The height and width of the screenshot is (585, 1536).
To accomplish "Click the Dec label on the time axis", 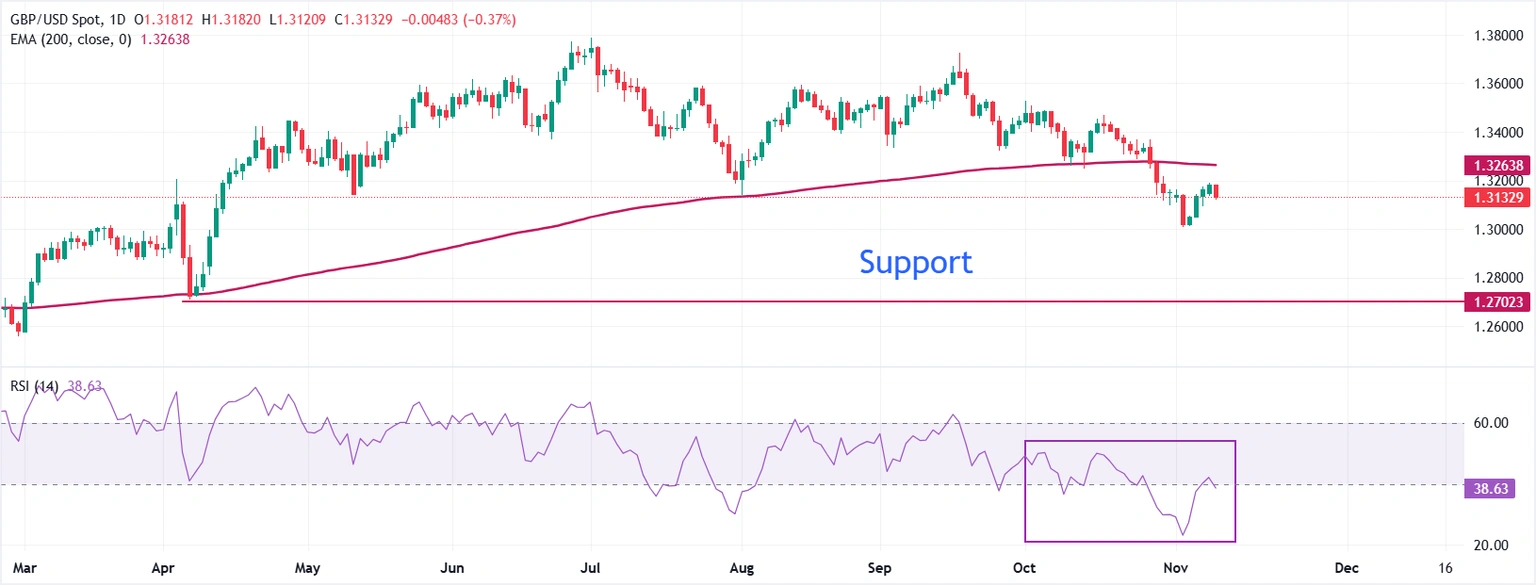I will point(1346,567).
